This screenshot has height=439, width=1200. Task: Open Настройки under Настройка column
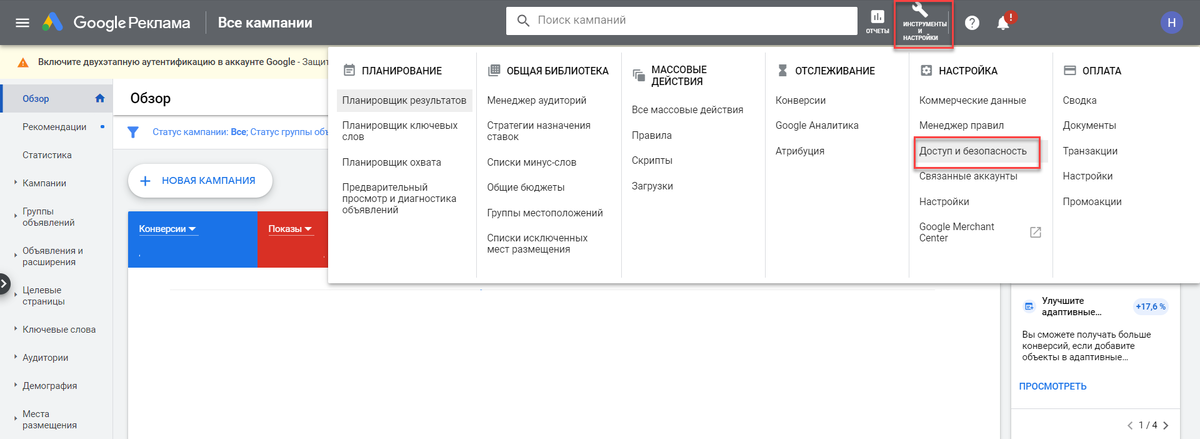click(x=944, y=201)
